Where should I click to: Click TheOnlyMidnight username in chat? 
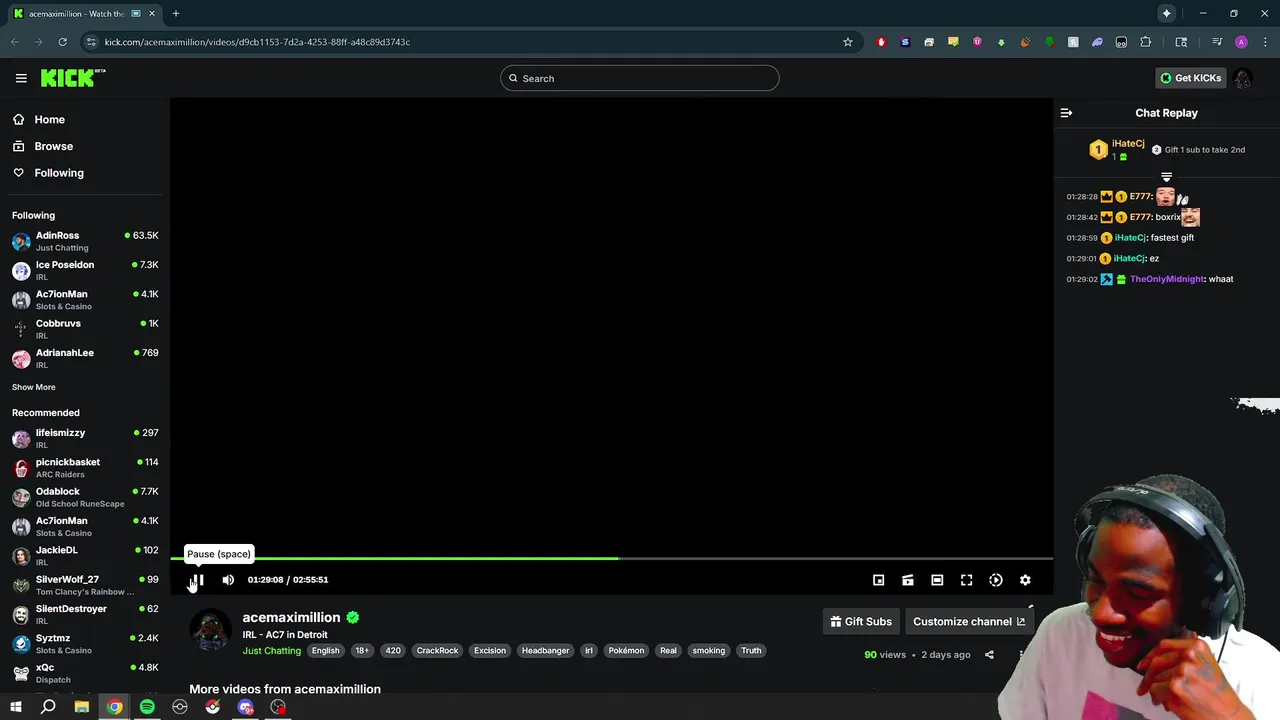click(x=1167, y=279)
